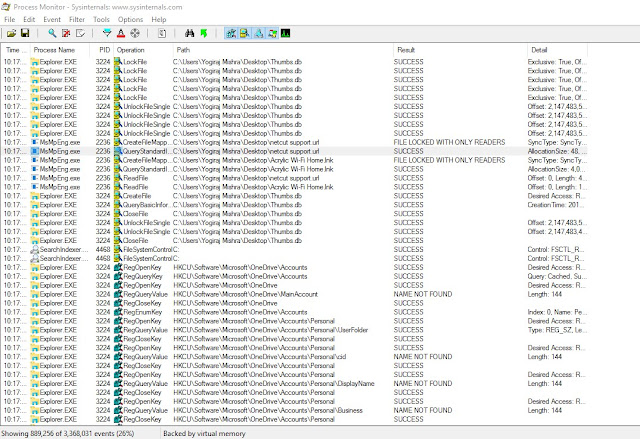
Task: Toggle Show Registry Activity toolbar button
Action: [x=231, y=33]
